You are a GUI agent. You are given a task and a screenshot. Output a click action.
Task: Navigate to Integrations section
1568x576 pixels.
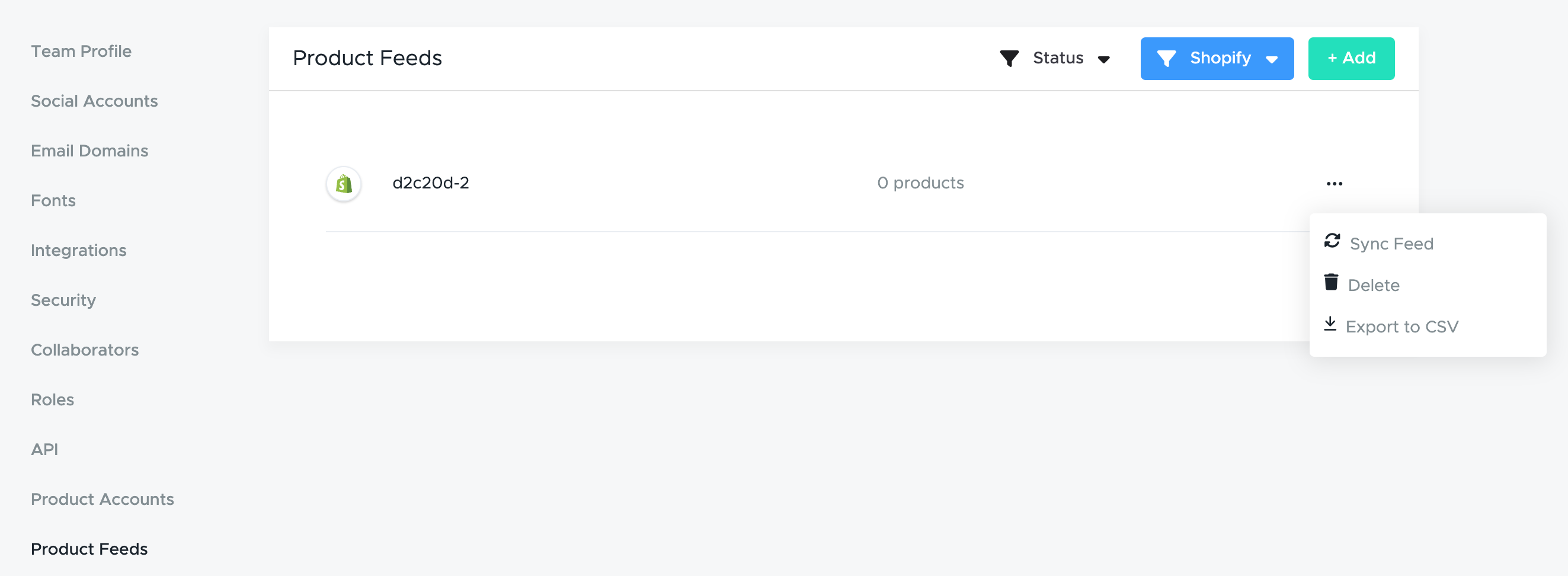point(79,250)
